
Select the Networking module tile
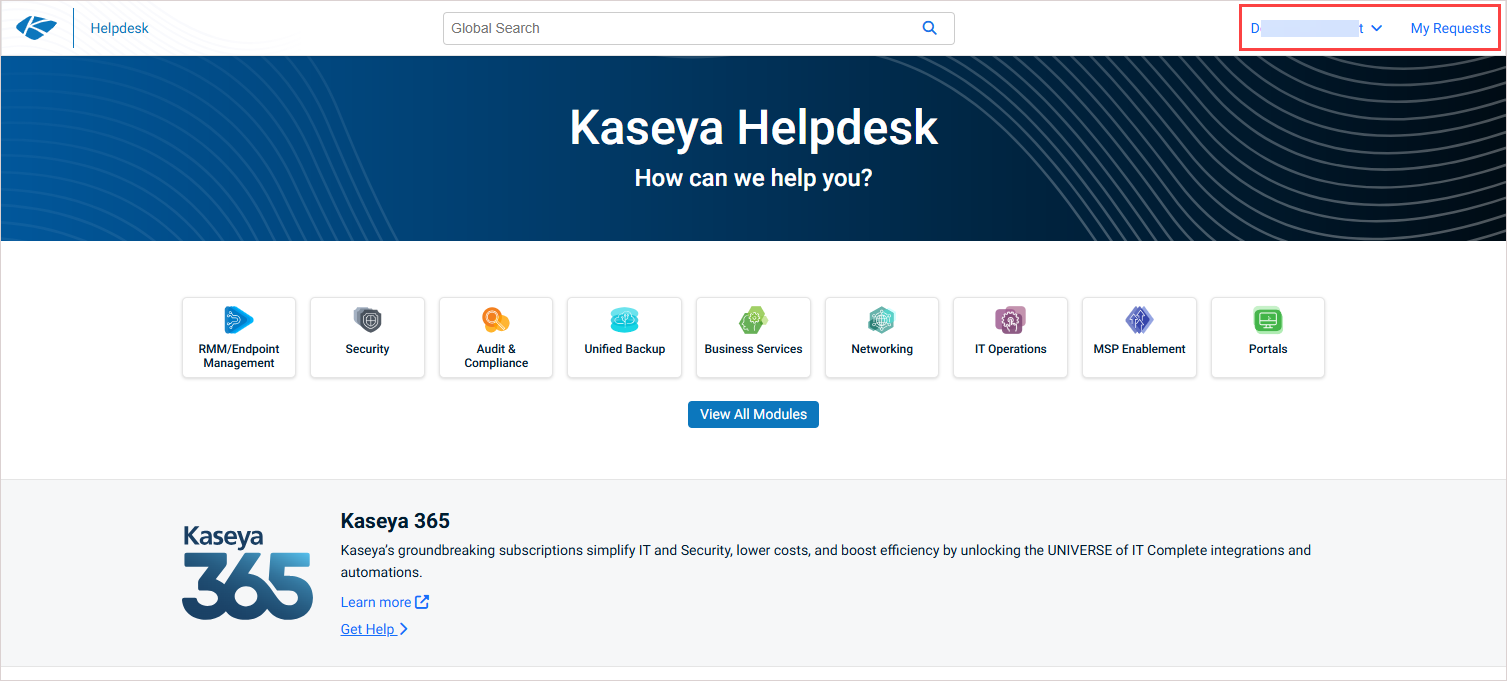[881, 337]
